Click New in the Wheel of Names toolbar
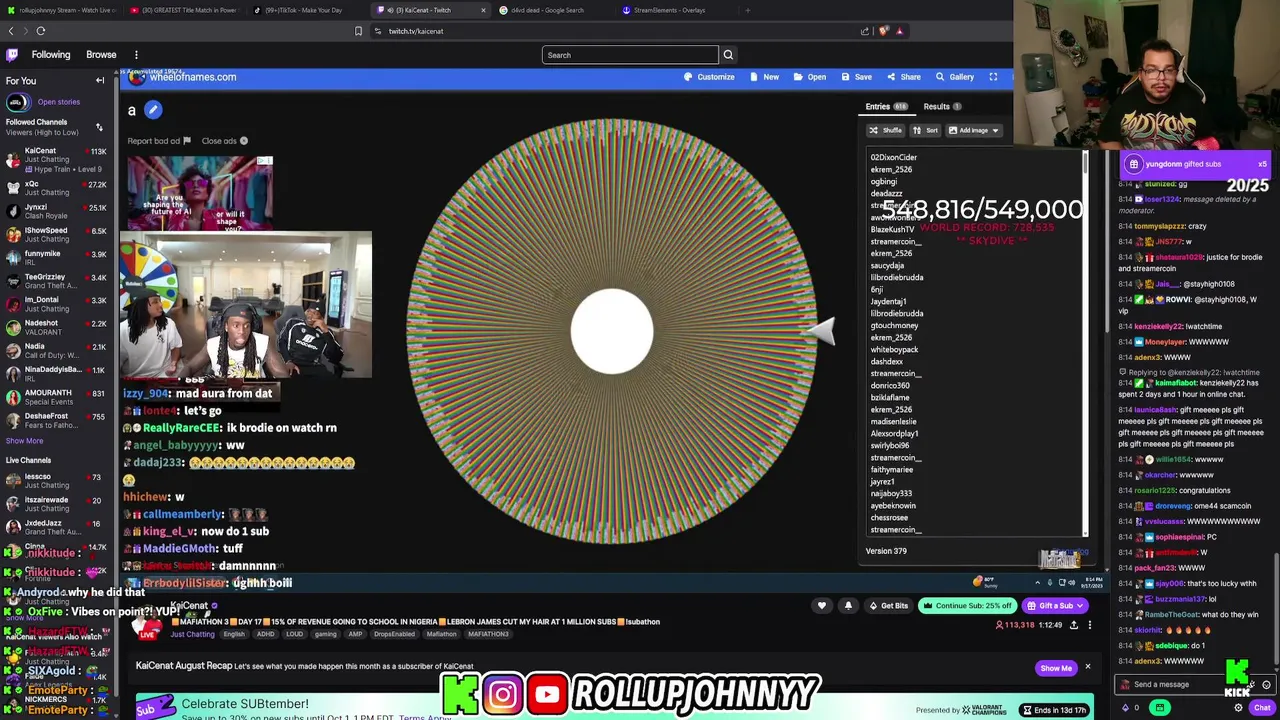The width and height of the screenshot is (1280, 720). click(x=765, y=77)
